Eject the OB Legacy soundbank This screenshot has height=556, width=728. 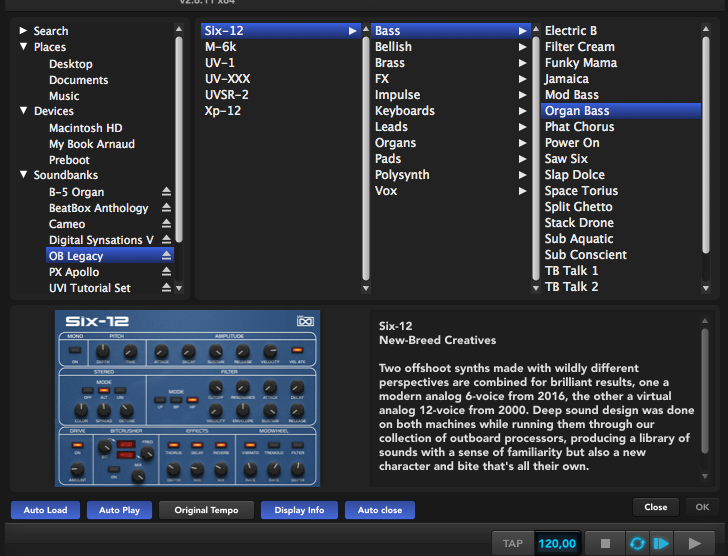click(166, 256)
